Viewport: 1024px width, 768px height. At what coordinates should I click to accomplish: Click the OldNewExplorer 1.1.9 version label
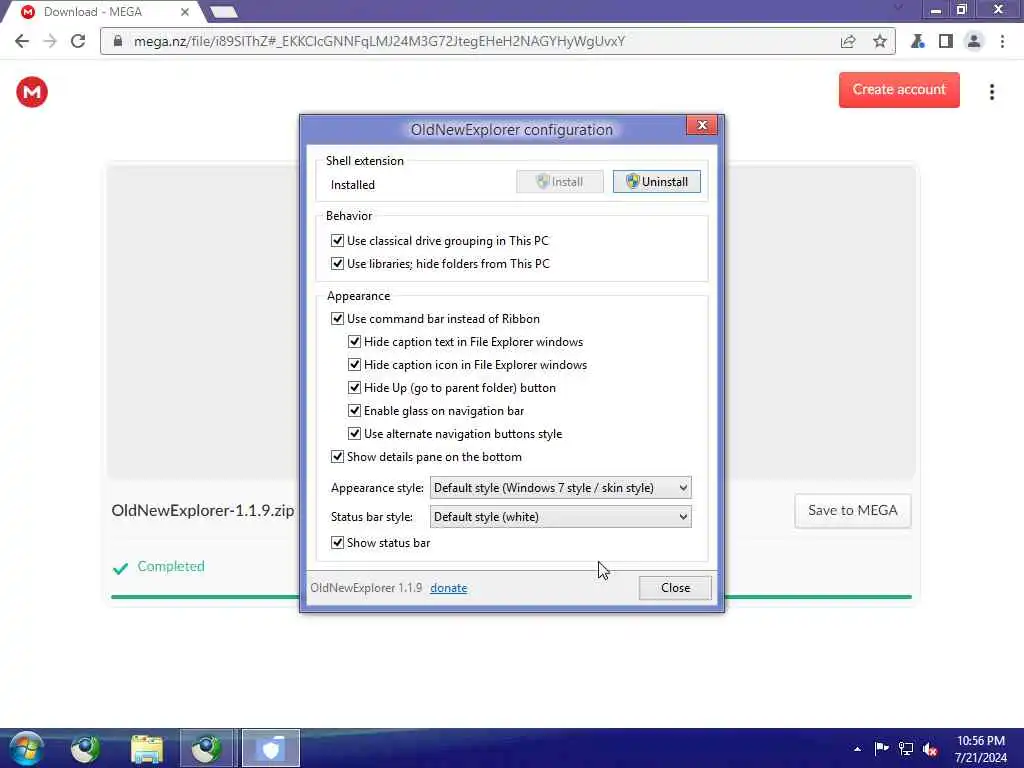[x=366, y=588]
